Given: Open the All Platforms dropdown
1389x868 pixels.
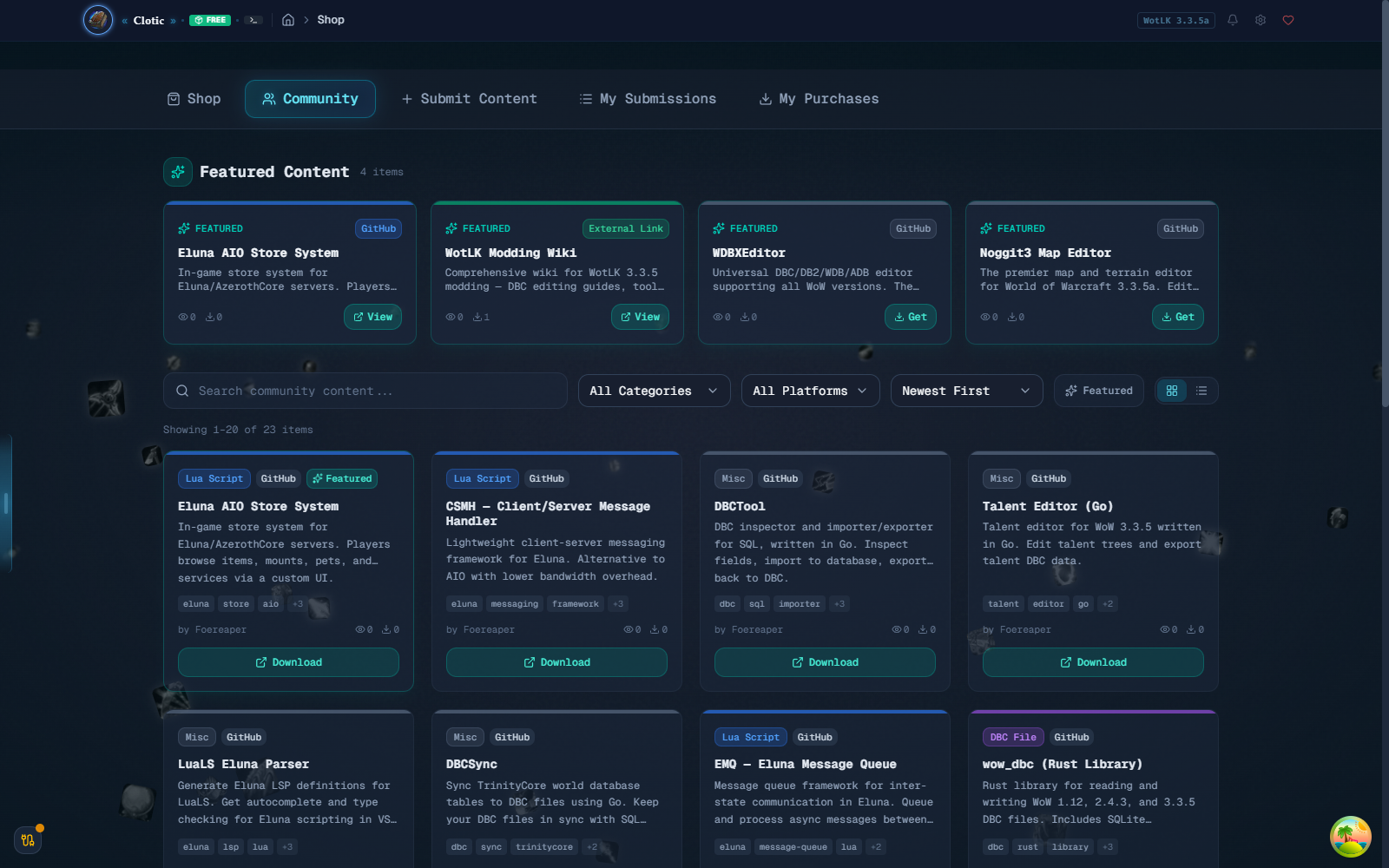Looking at the screenshot, I should (x=809, y=391).
